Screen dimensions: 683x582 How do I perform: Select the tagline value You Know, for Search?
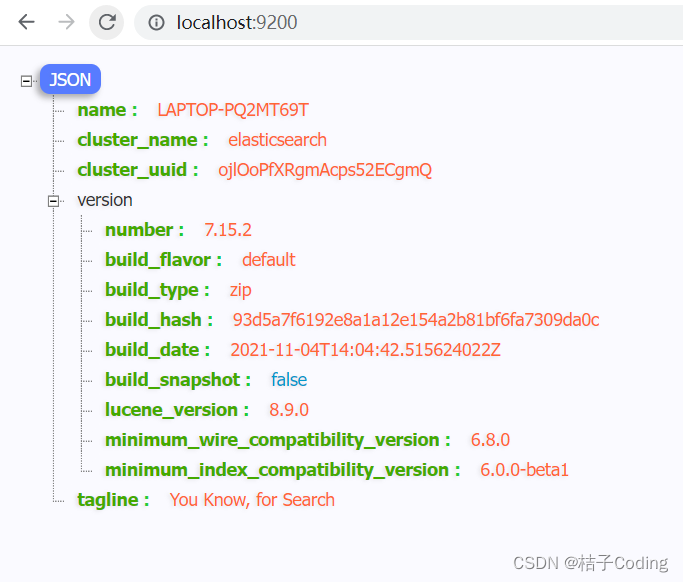coord(252,500)
